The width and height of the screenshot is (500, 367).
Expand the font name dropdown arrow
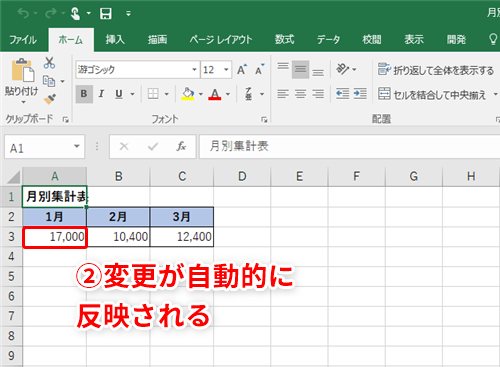(194, 70)
